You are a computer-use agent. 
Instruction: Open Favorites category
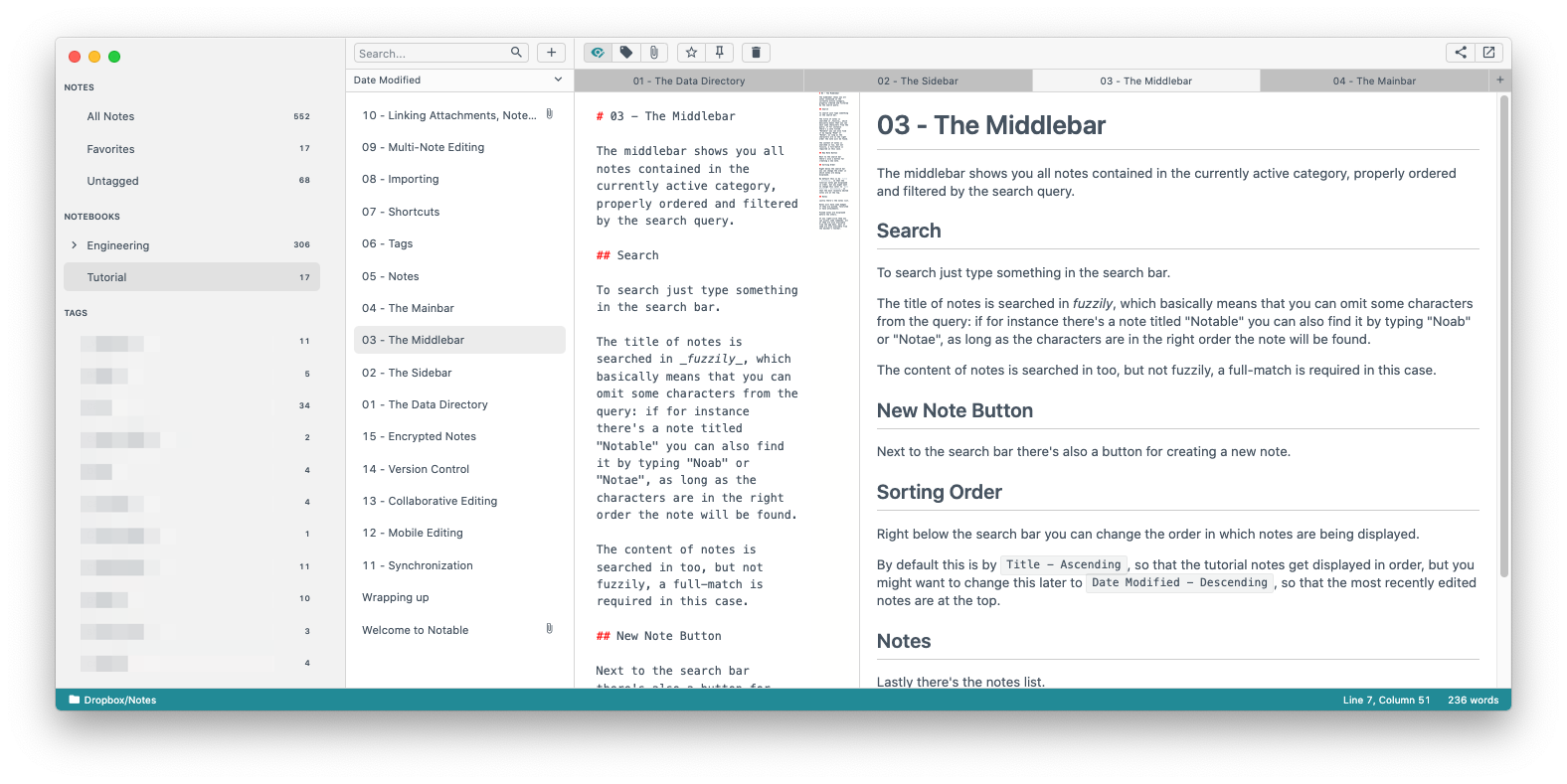click(192, 149)
